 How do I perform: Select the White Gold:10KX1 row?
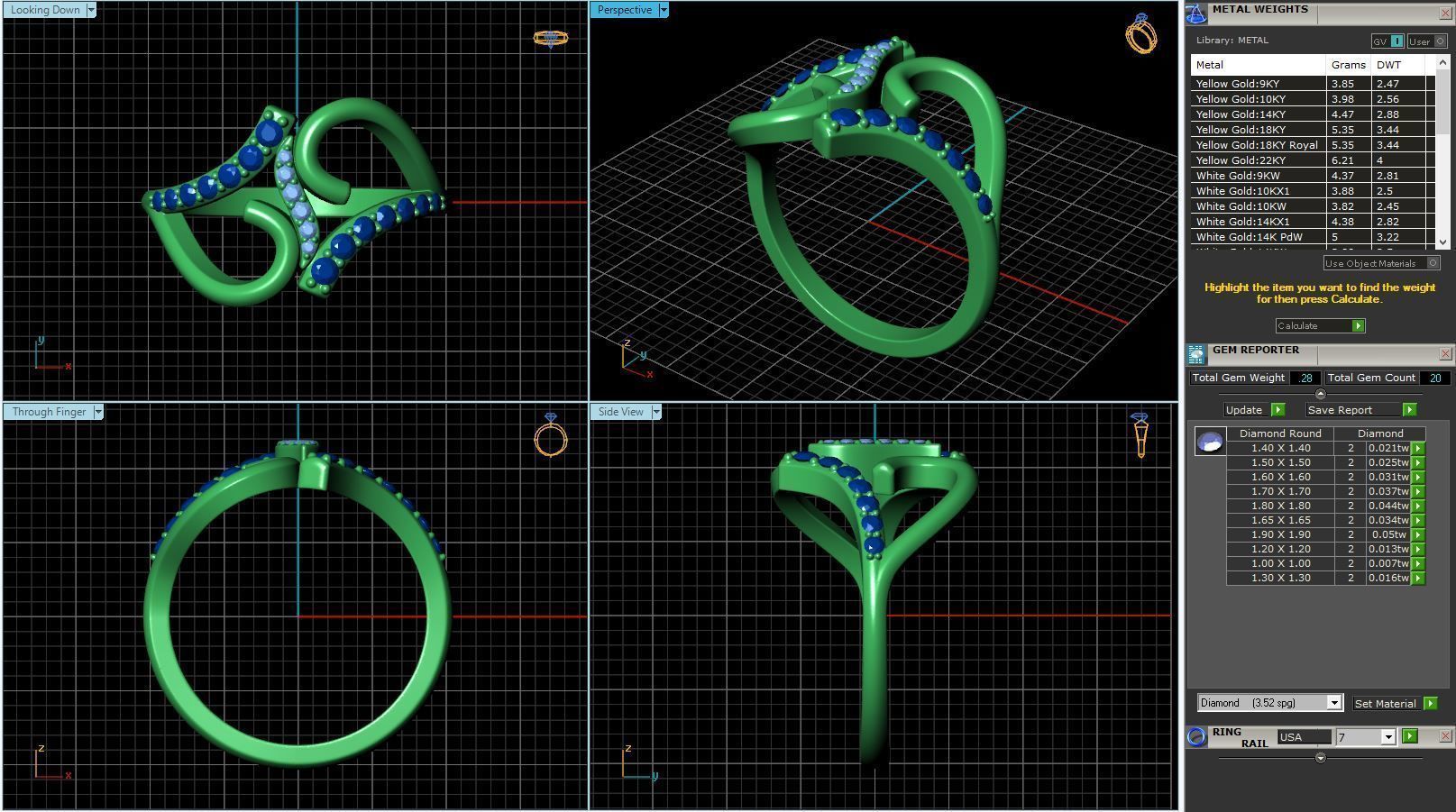[1313, 191]
